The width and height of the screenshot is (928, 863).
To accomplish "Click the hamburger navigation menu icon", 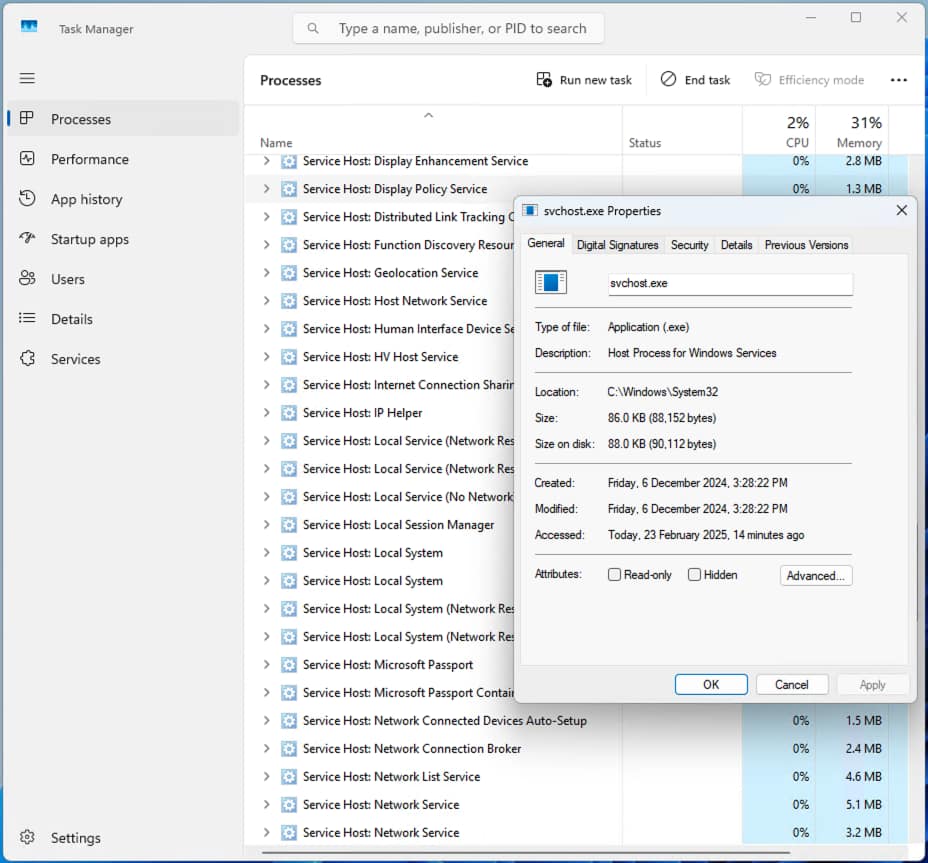I will click(x=27, y=78).
